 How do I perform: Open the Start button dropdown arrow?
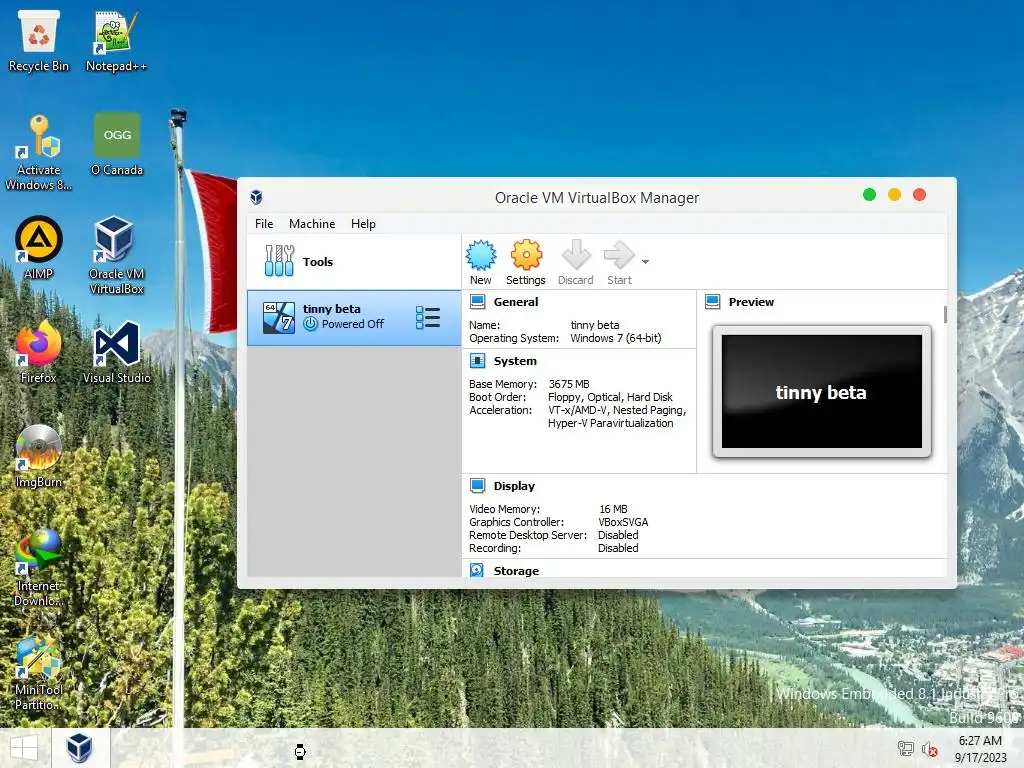[645, 262]
